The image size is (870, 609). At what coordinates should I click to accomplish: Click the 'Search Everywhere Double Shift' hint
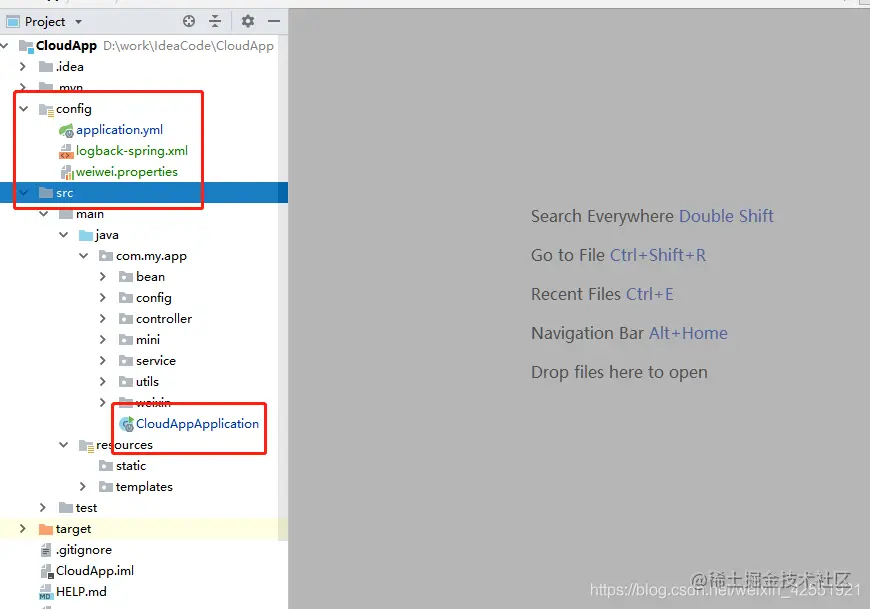coord(652,216)
